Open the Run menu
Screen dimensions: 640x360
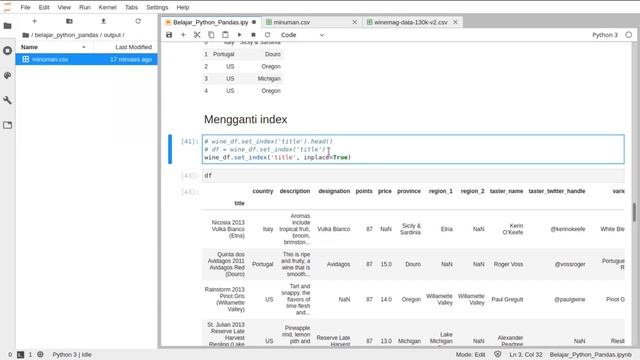(85, 7)
